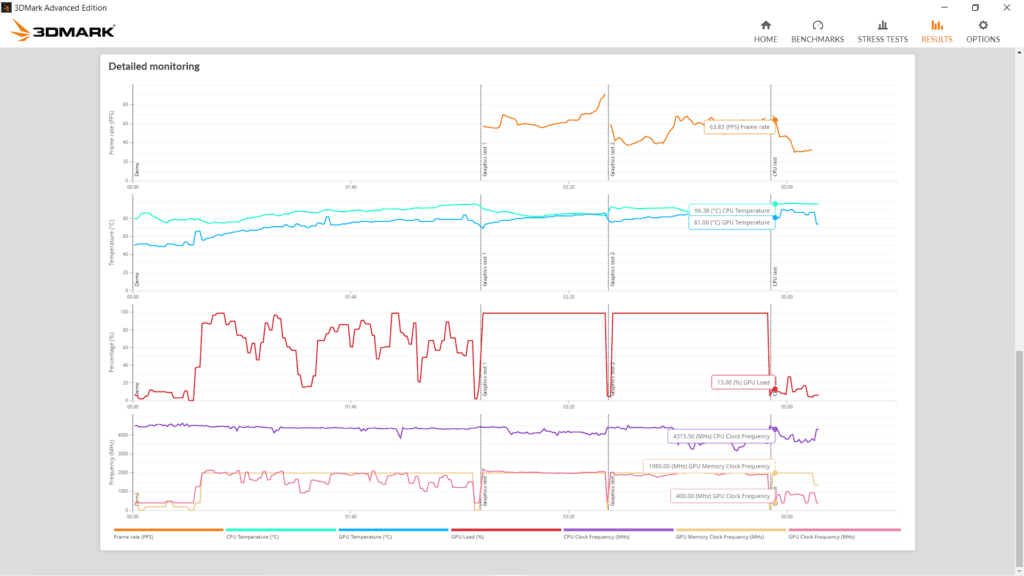Click the 3DMark app icon in title bar
Image resolution: width=1024 pixels, height=576 pixels.
point(7,8)
